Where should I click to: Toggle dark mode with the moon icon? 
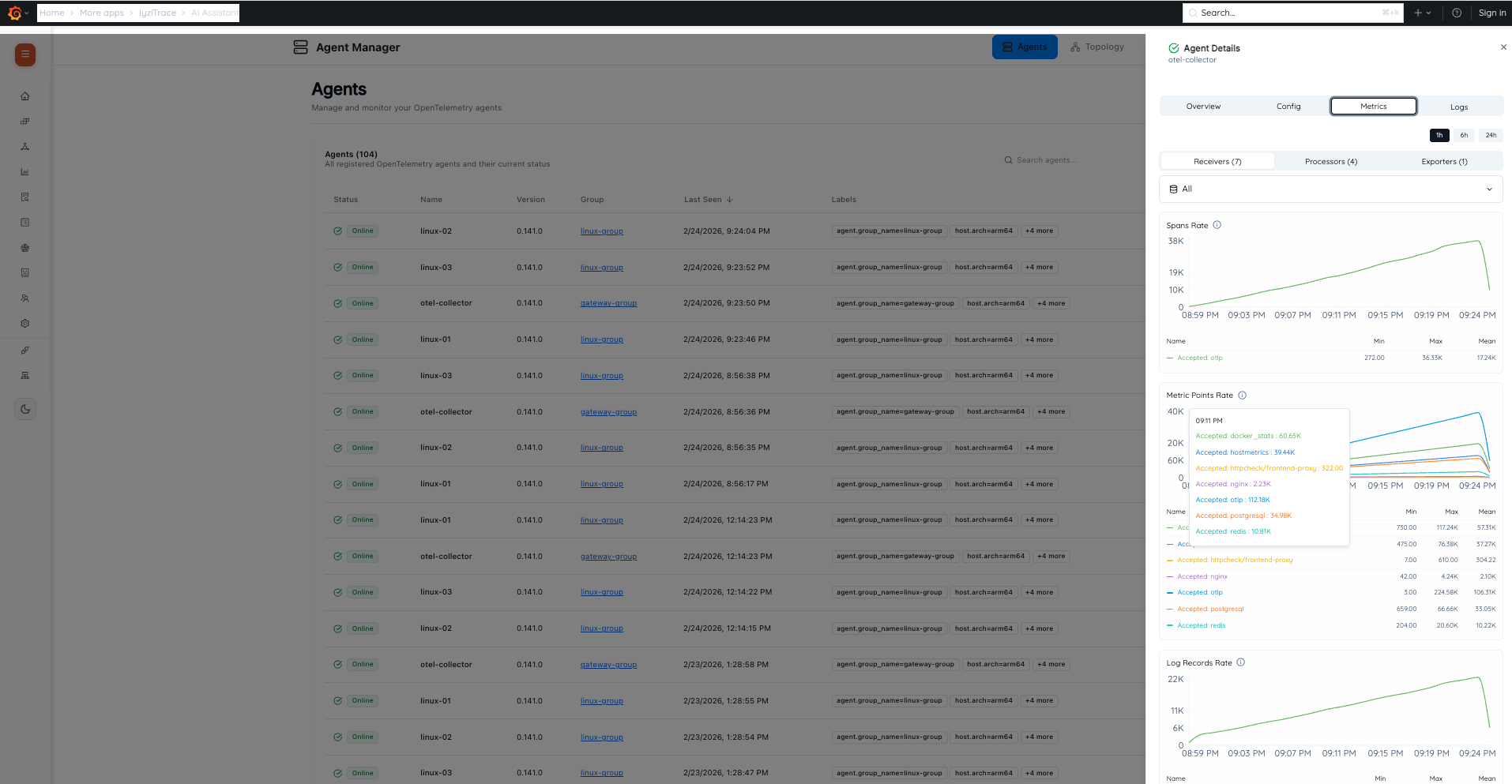tap(24, 408)
